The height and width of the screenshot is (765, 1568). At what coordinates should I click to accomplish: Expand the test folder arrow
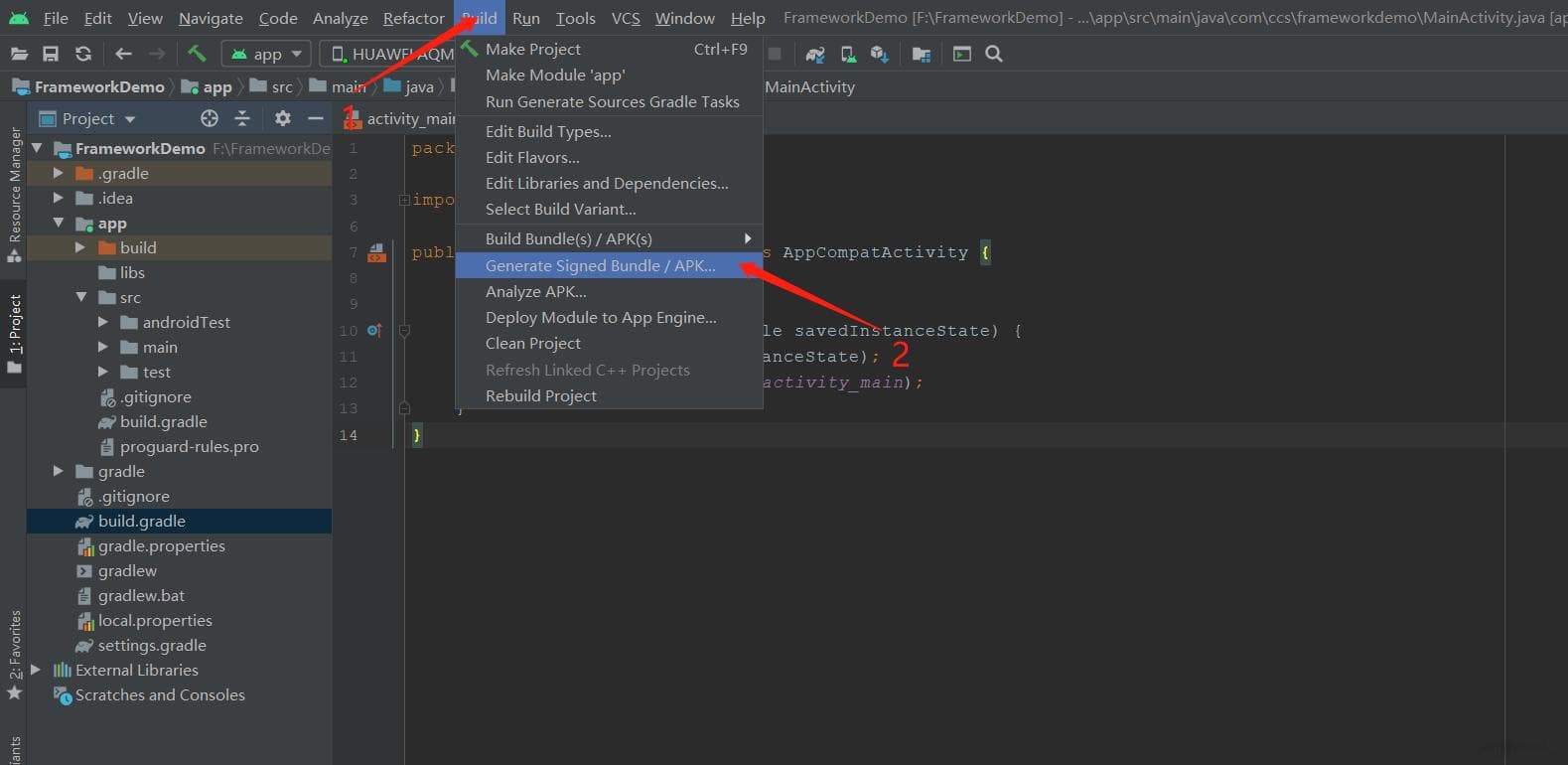pos(102,372)
